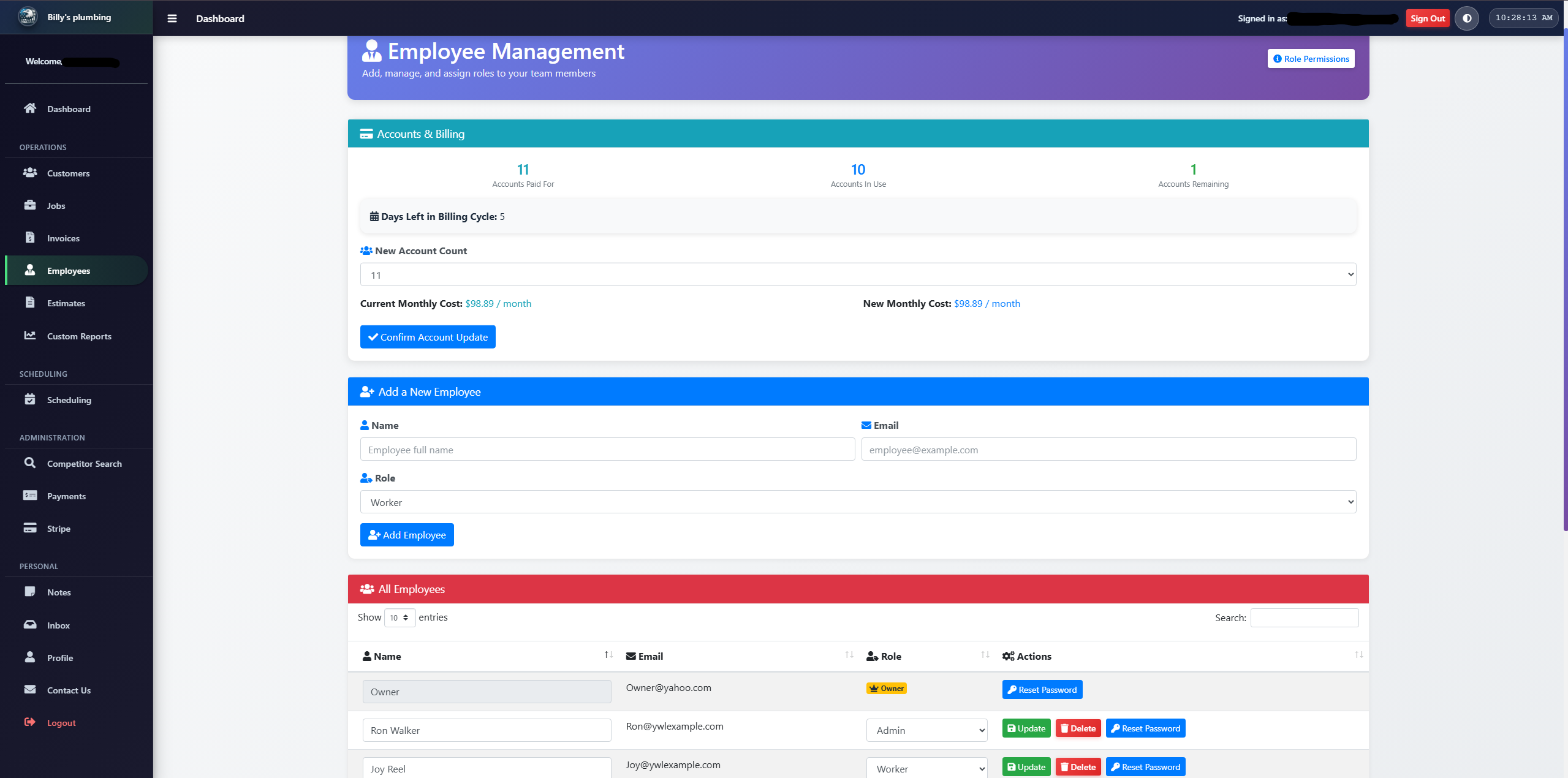Open Jobs in the sidebar

click(x=76, y=206)
